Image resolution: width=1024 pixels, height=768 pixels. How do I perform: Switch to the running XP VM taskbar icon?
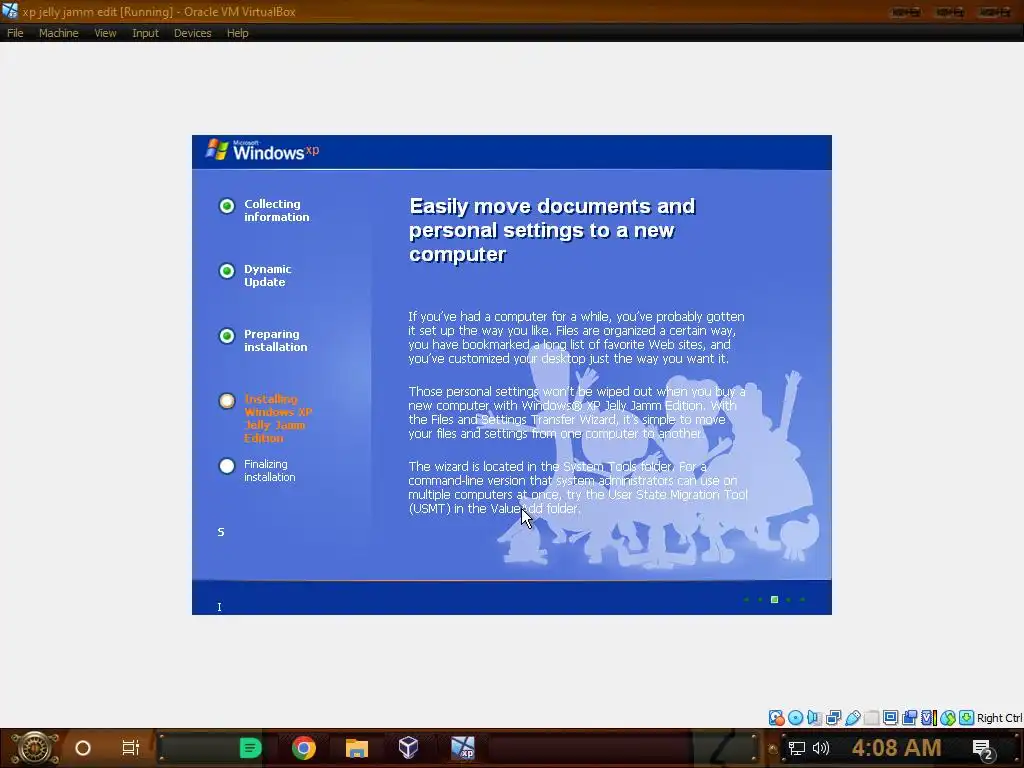tap(463, 748)
